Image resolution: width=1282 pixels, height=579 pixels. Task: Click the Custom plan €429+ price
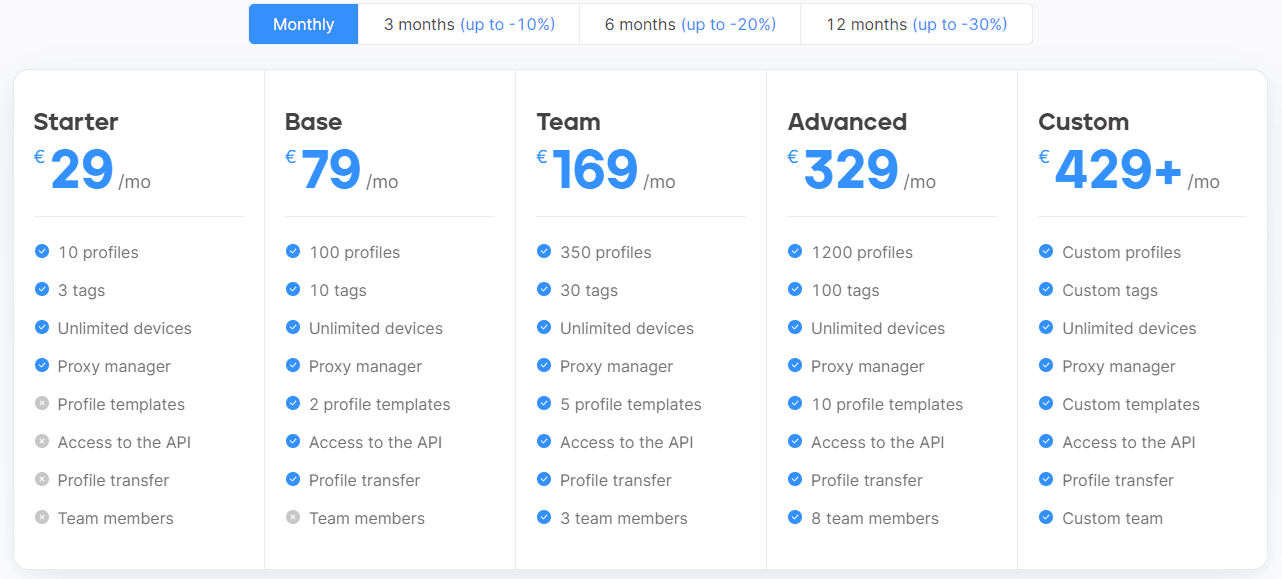(1118, 170)
